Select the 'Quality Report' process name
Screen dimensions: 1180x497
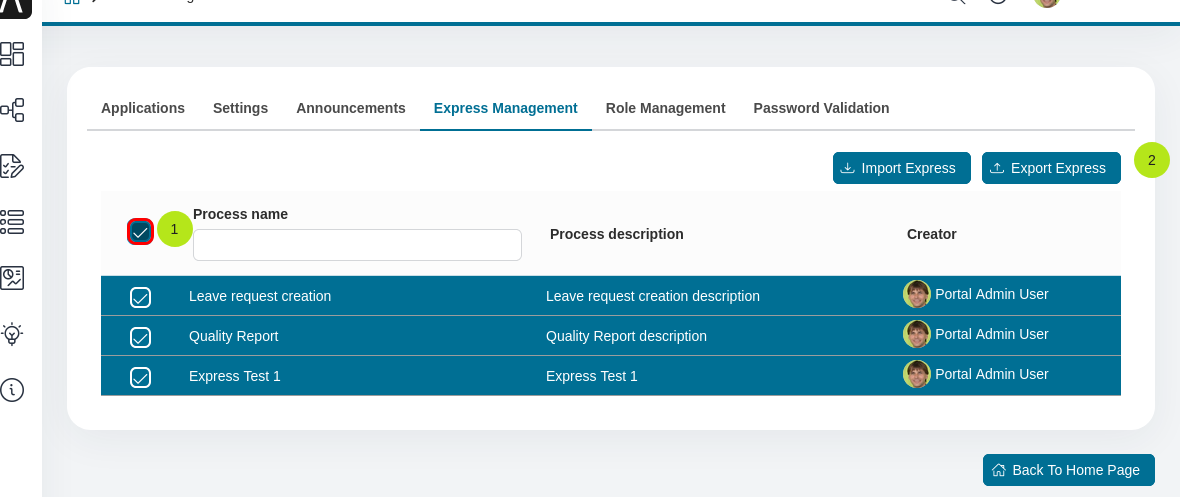tap(233, 337)
